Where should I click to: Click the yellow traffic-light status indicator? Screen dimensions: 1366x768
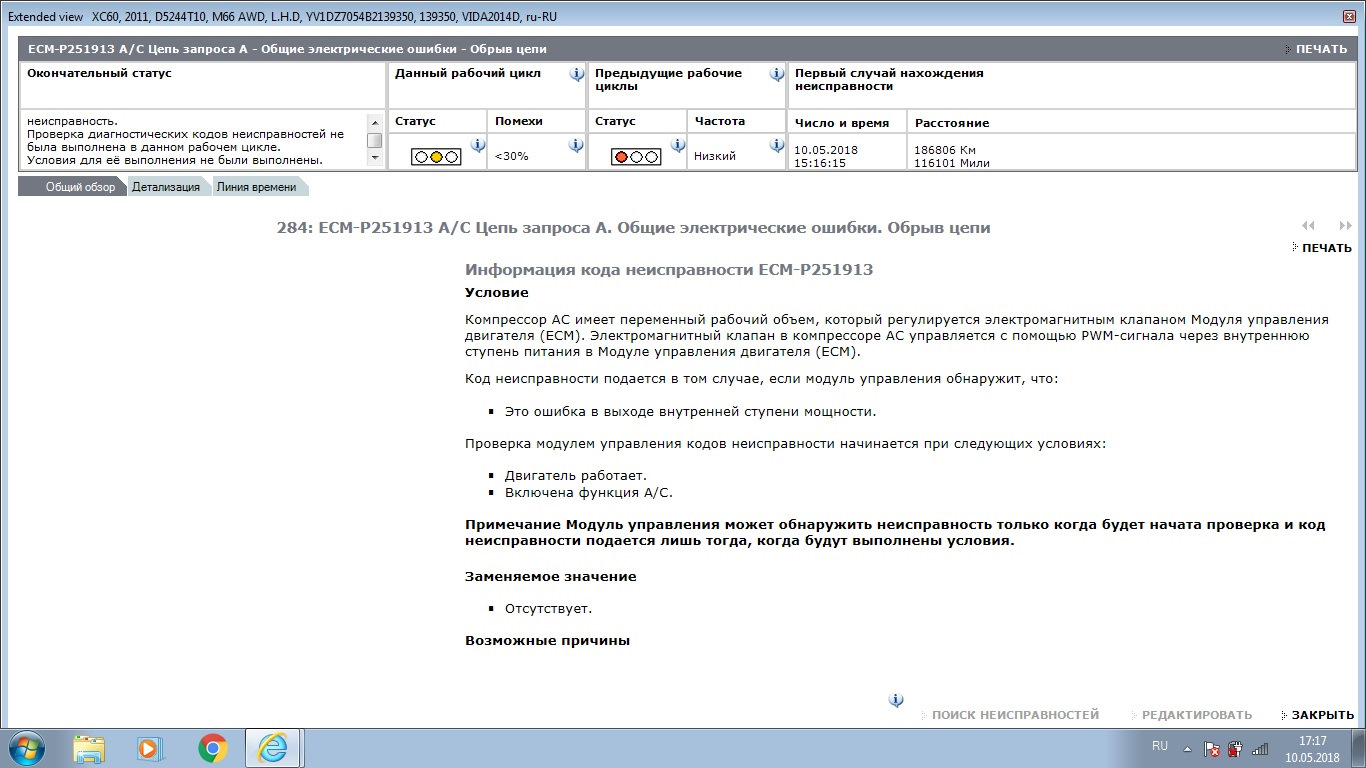[436, 157]
